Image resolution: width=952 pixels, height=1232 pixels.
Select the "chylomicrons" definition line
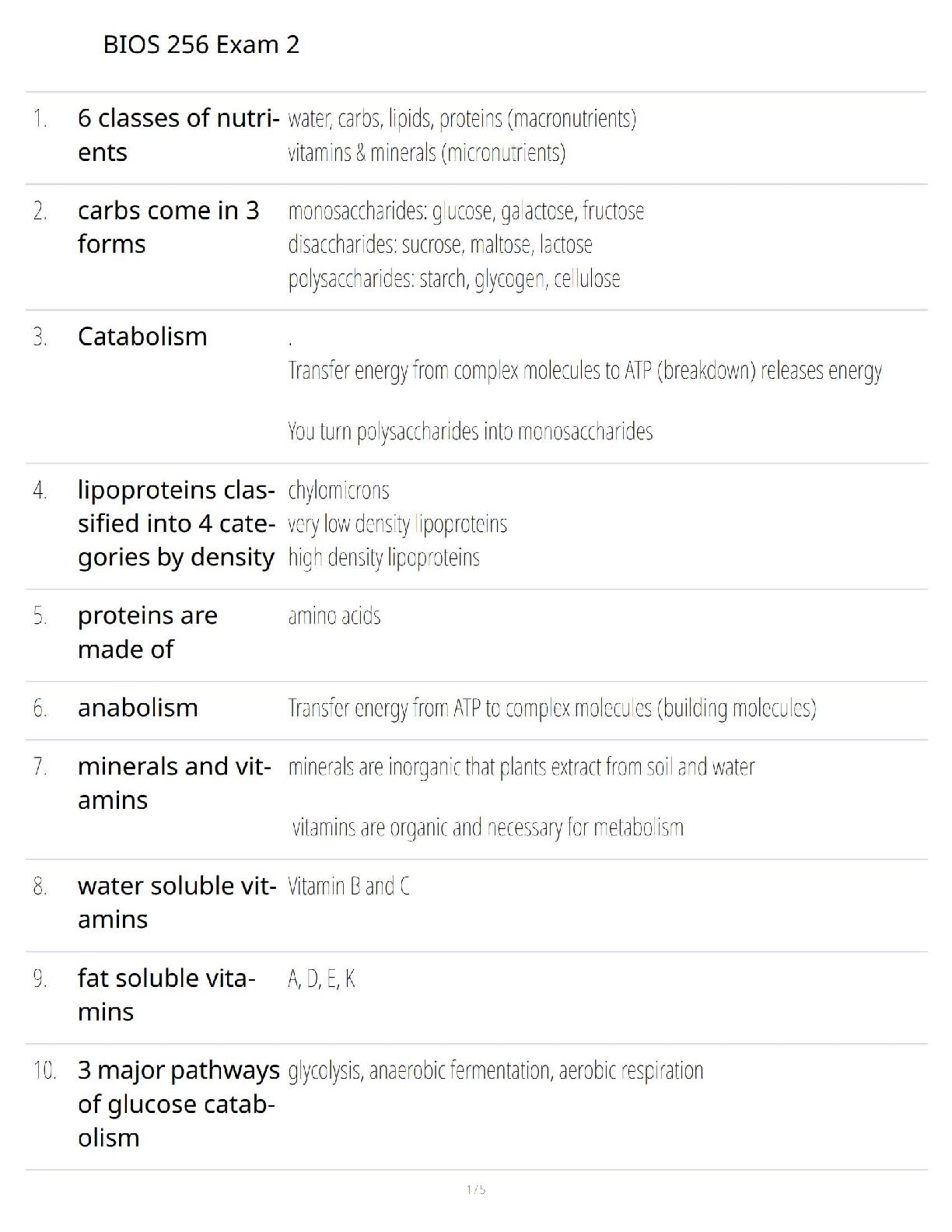(338, 490)
